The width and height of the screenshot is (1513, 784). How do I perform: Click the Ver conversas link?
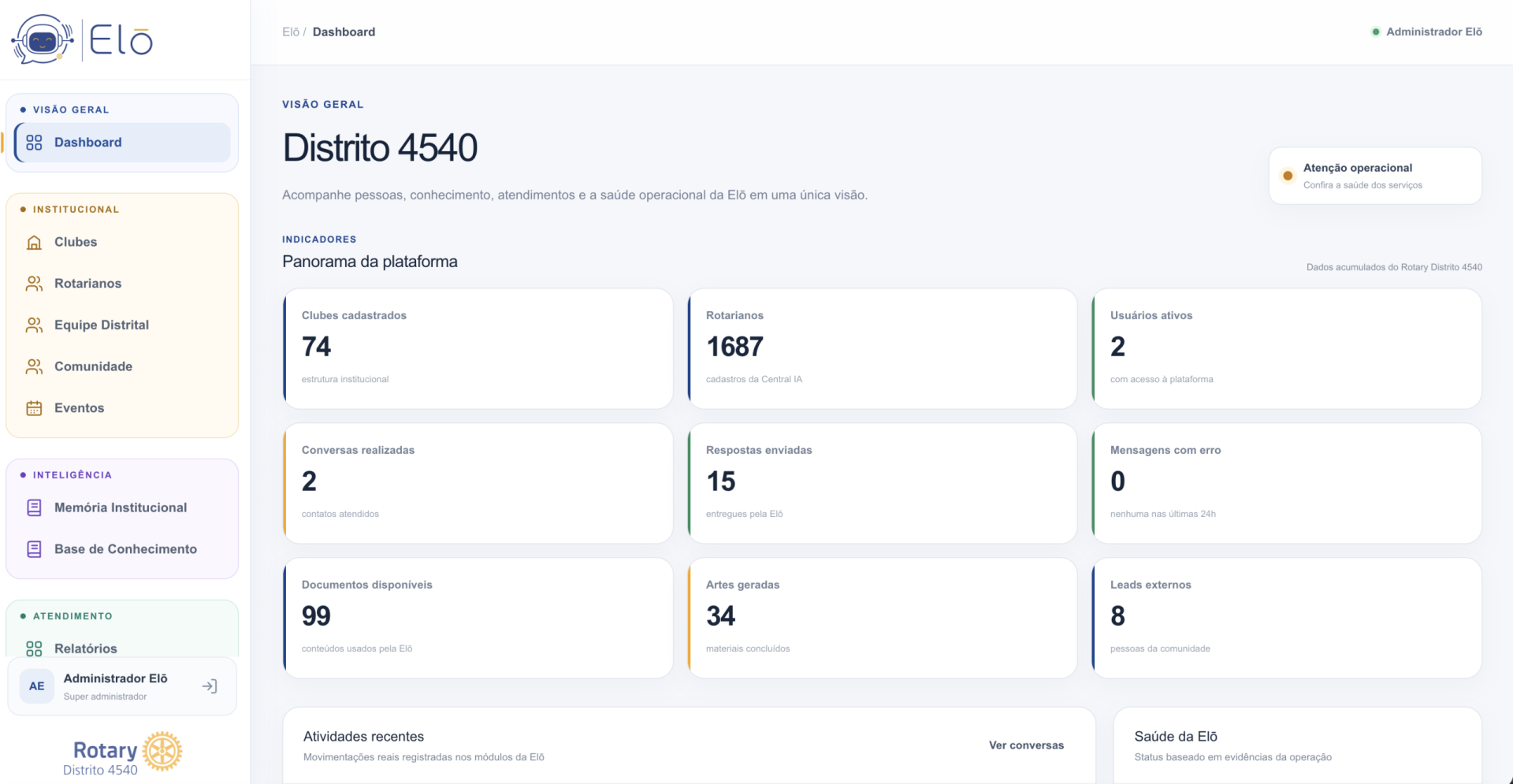[1026, 745]
